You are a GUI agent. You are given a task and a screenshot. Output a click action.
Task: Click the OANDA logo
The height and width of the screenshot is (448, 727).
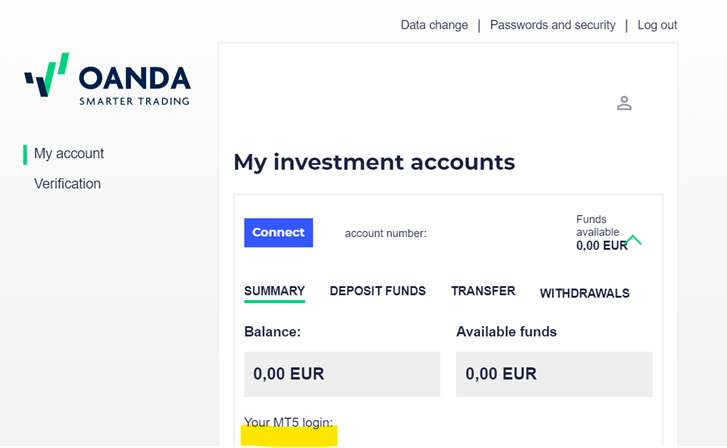[107, 79]
